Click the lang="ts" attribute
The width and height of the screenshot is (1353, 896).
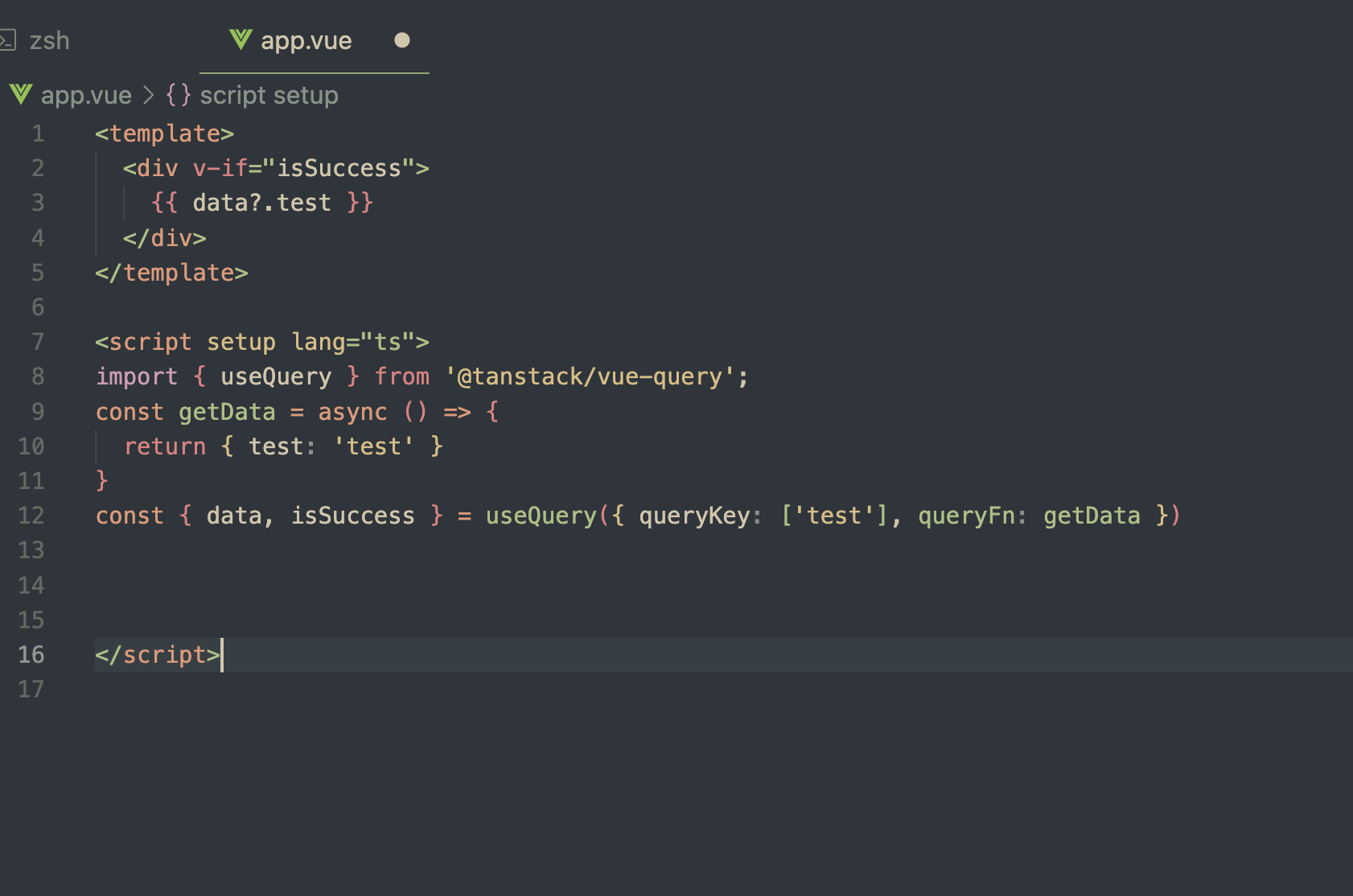353,342
